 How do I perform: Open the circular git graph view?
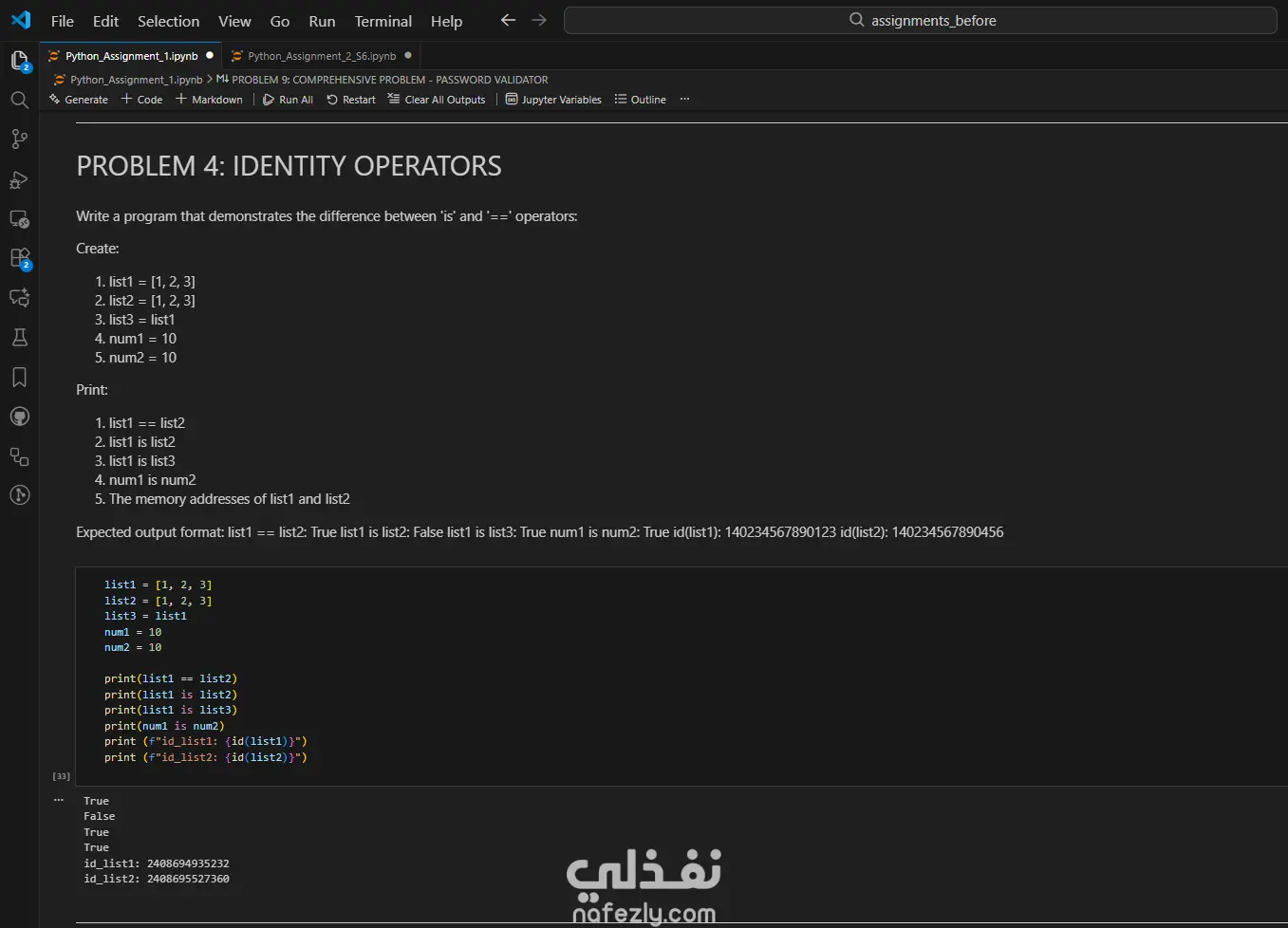19,495
